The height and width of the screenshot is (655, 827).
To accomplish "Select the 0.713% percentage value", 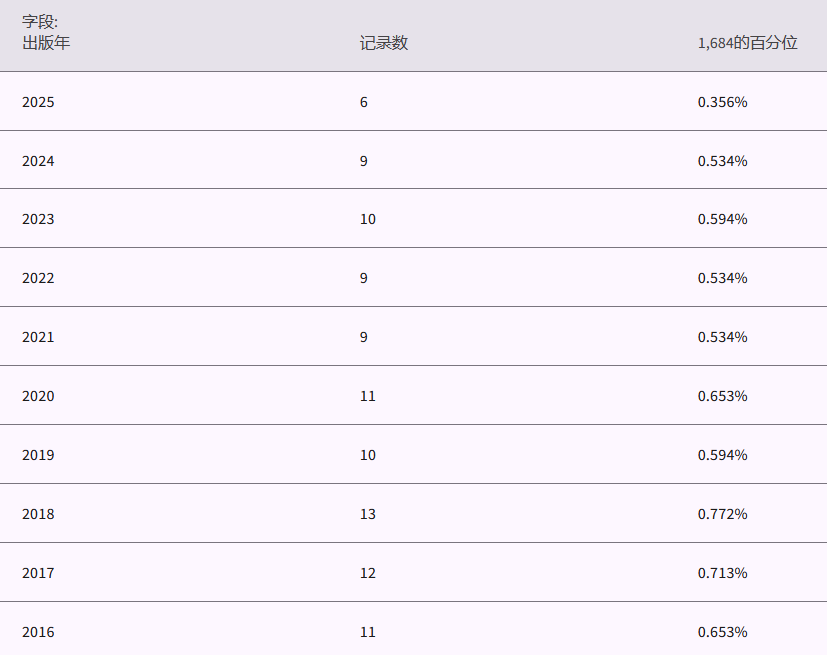I will pyautogui.click(x=722, y=573).
